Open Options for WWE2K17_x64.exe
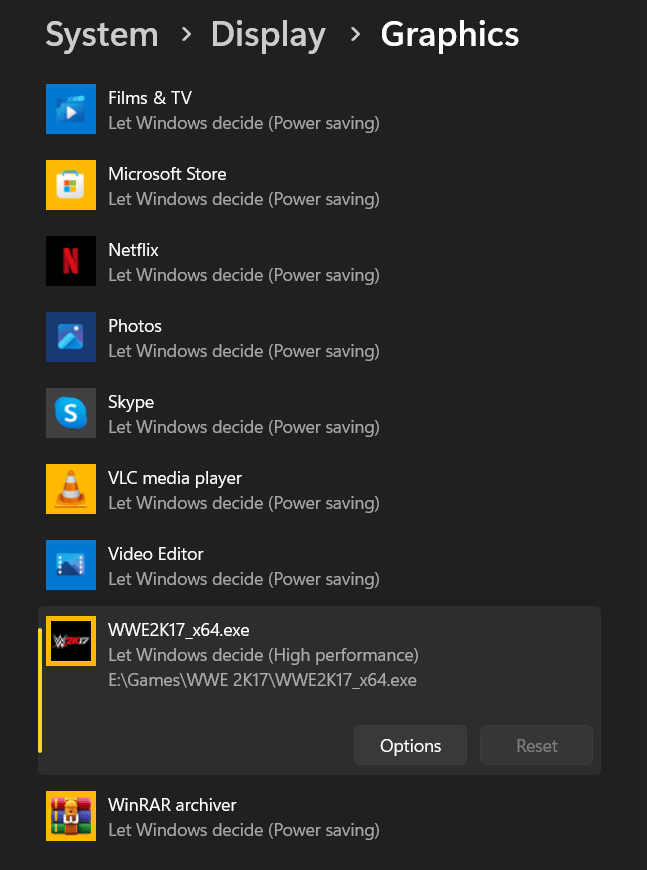Image resolution: width=647 pixels, height=870 pixels. [x=410, y=746]
